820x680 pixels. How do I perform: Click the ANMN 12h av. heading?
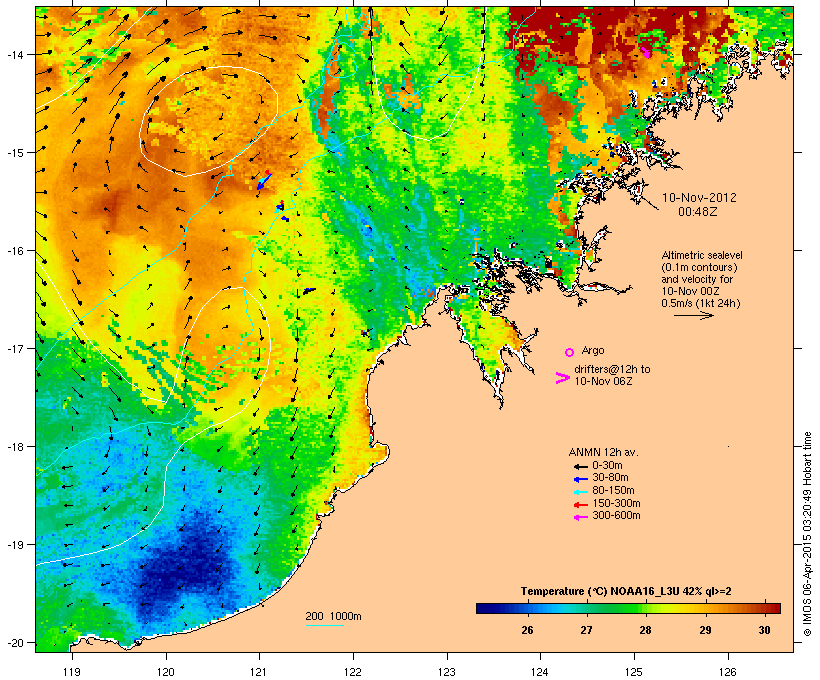[x=603, y=452]
